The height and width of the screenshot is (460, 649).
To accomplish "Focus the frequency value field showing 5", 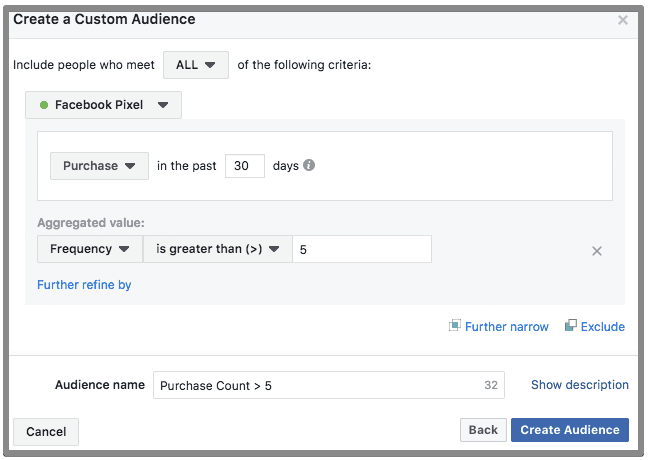I will pos(362,249).
